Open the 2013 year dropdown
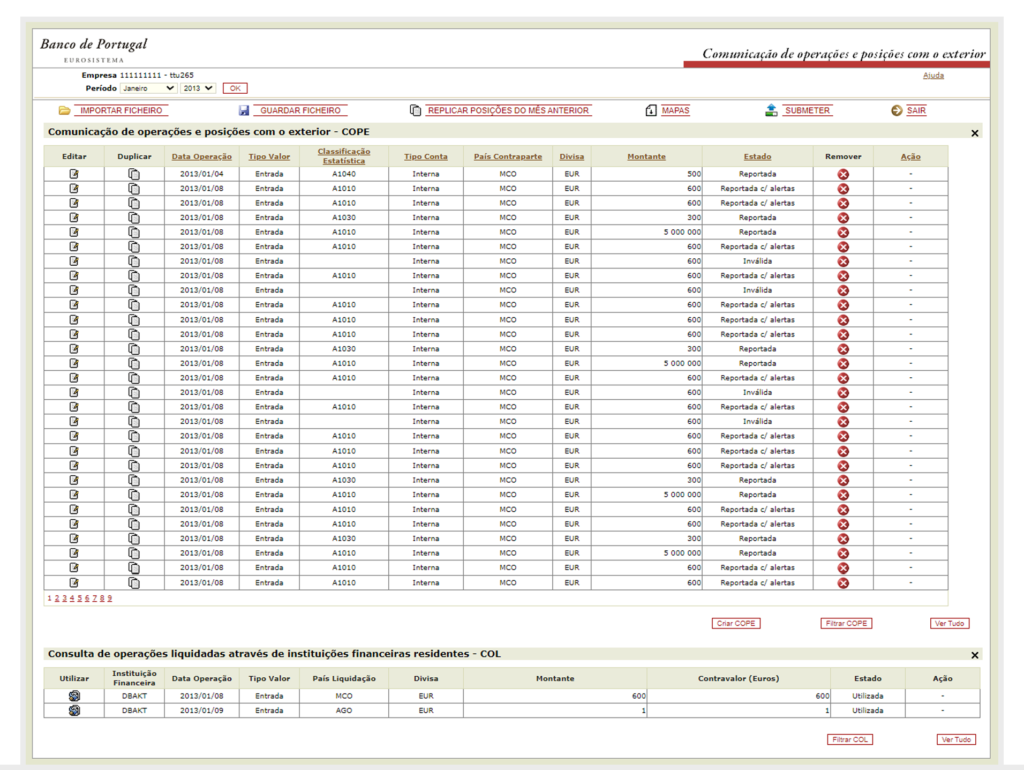 pyautogui.click(x=198, y=88)
